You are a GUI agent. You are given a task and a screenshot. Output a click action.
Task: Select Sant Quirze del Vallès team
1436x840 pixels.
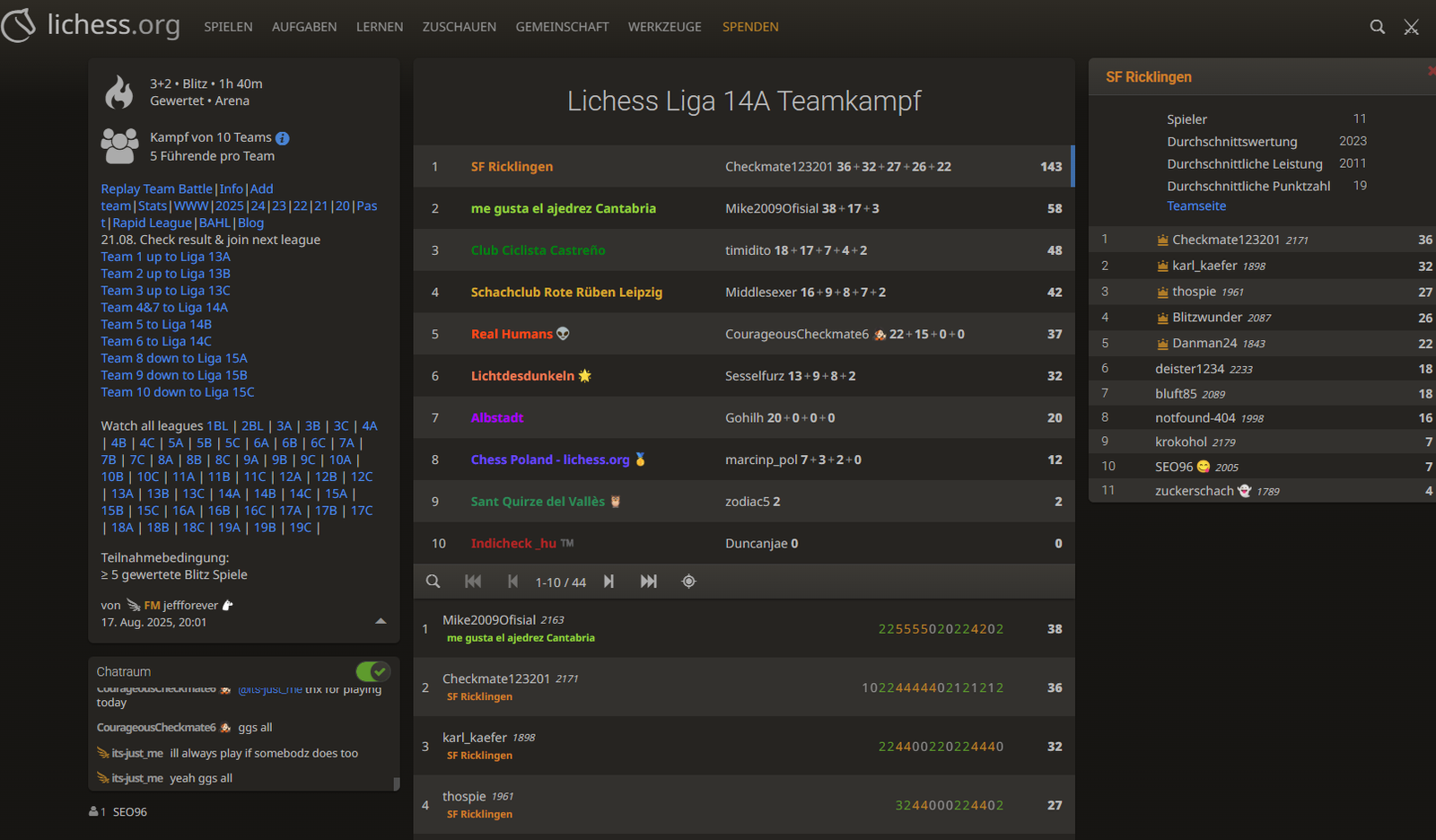coord(744,502)
